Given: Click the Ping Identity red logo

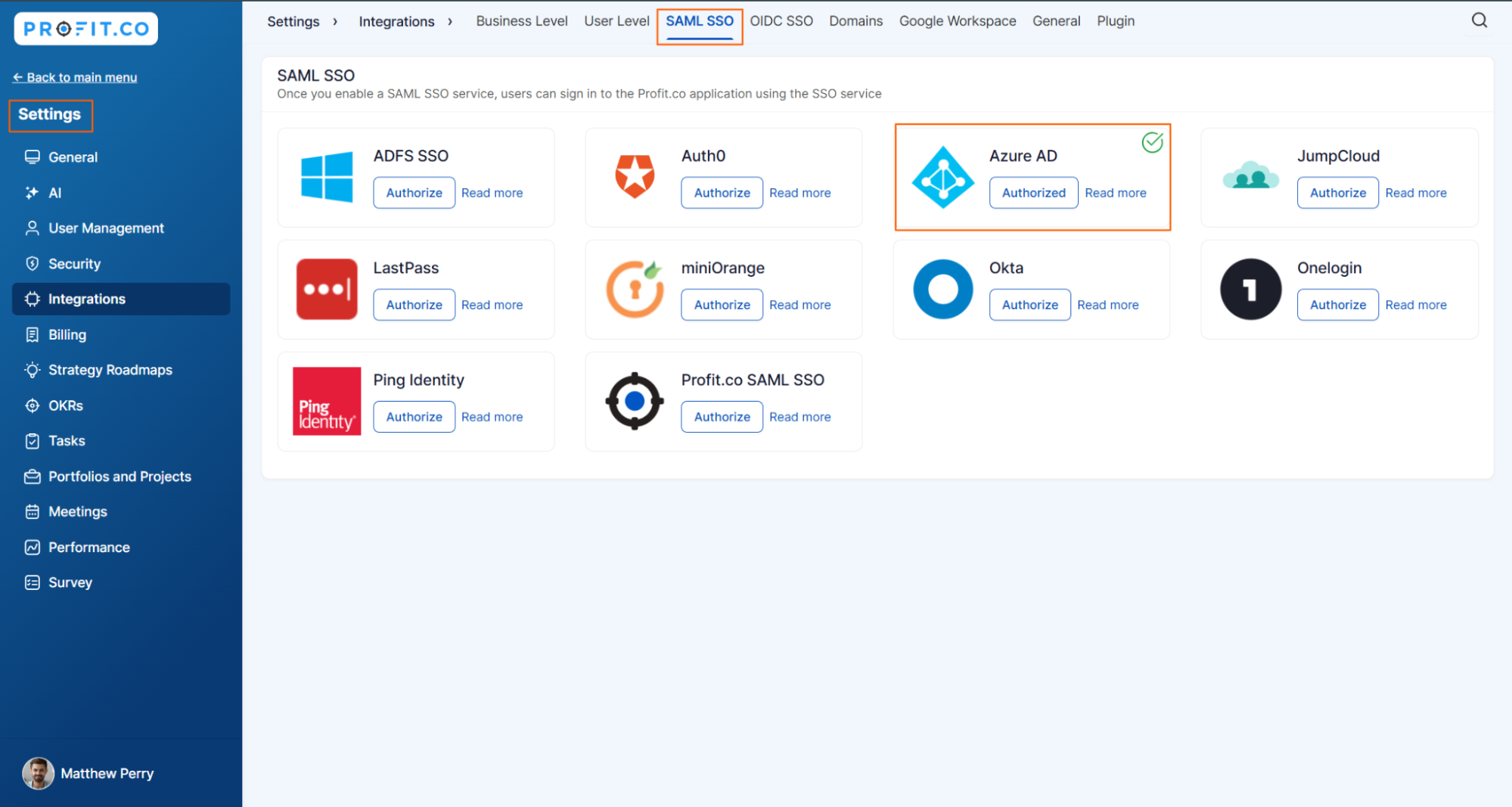Looking at the screenshot, I should [x=327, y=401].
